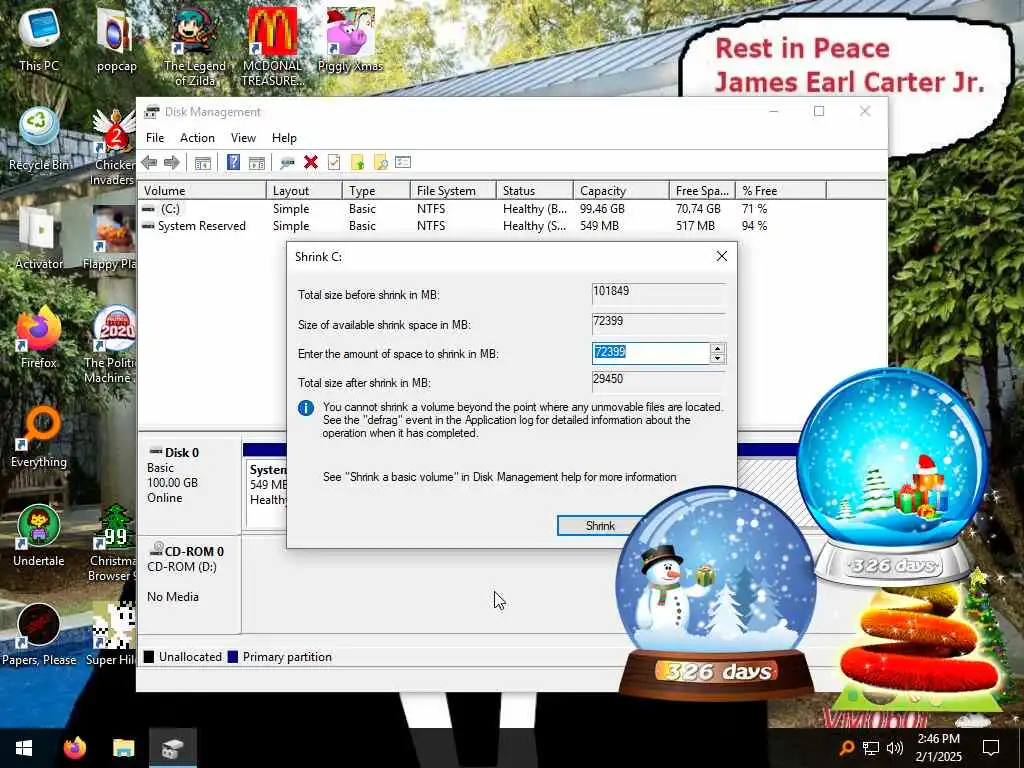Viewport: 1024px width, 768px height.
Task: Click the folder with magnifier toolbar icon
Action: coord(381,163)
